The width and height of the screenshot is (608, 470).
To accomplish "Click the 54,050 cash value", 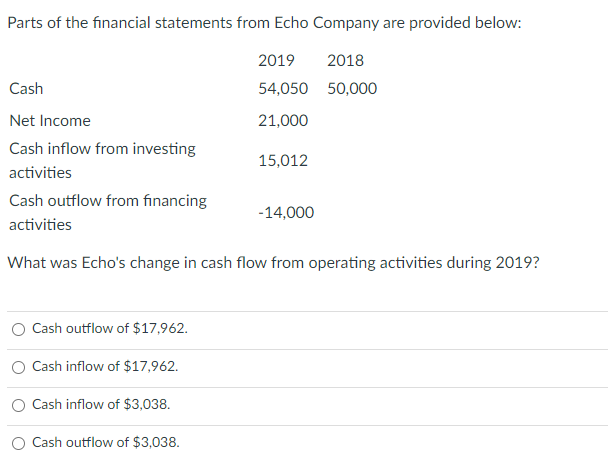I will (283, 89).
